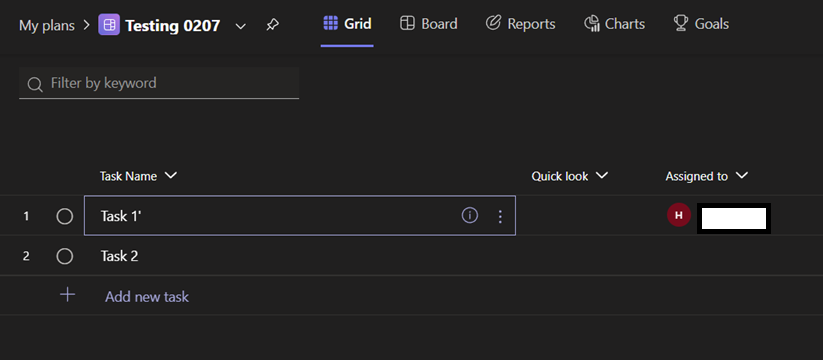The width and height of the screenshot is (823, 360).
Task: Expand the Testing 0207 plan dropdown
Action: click(240, 26)
